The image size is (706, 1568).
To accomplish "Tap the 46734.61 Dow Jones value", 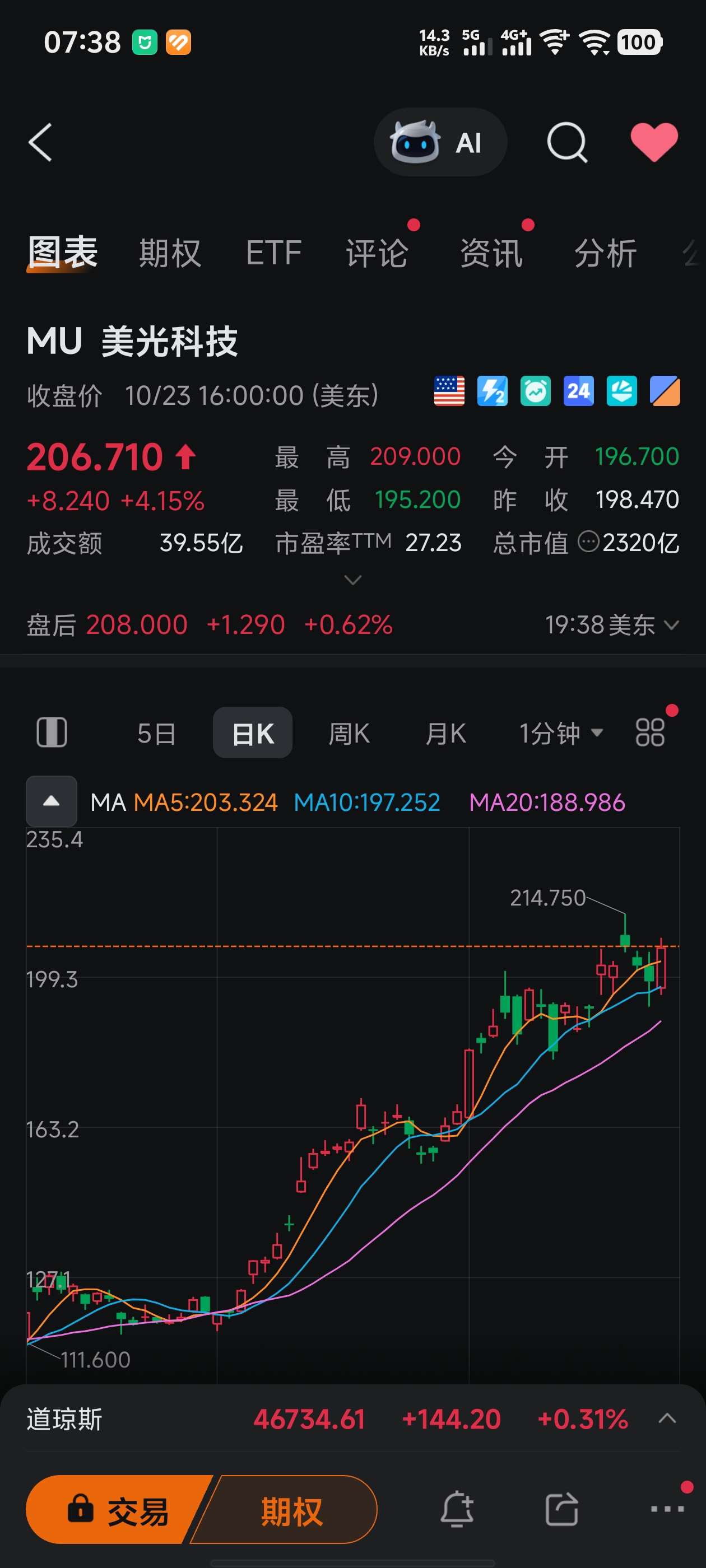I will (x=309, y=1419).
